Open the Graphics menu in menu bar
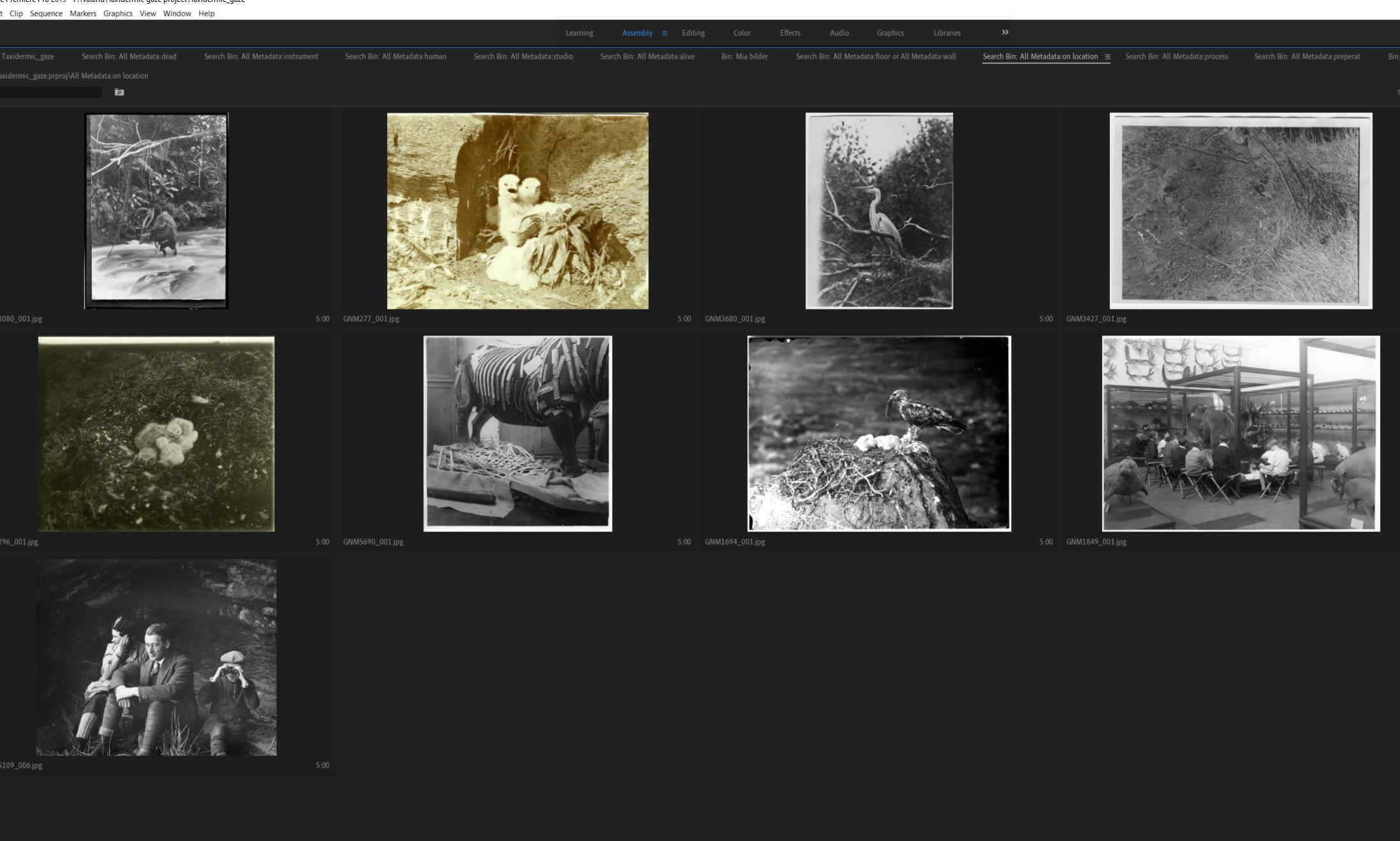The height and width of the screenshot is (841, 1400). point(118,13)
